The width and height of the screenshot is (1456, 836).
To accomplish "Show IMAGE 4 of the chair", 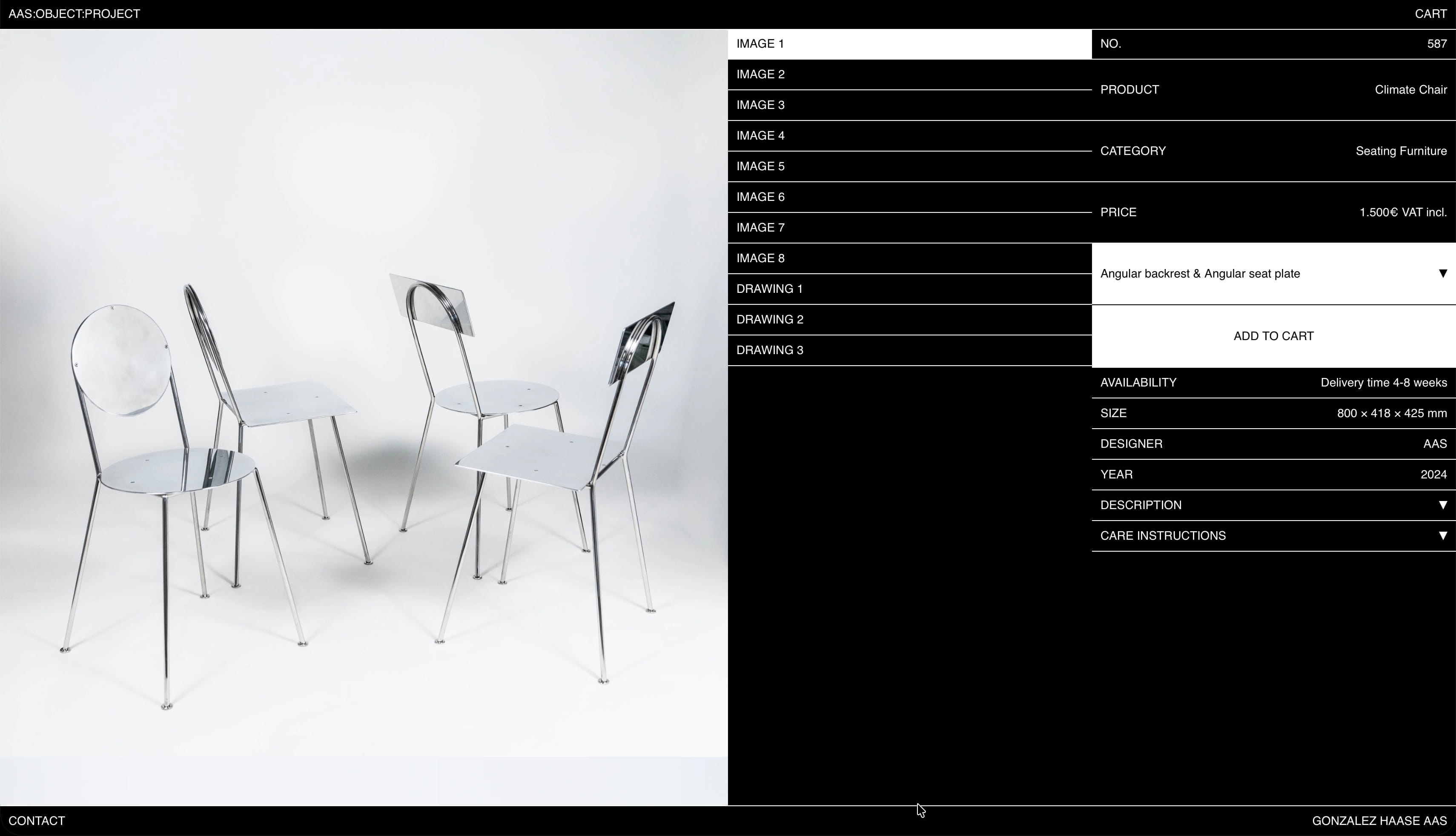I will coord(760,135).
